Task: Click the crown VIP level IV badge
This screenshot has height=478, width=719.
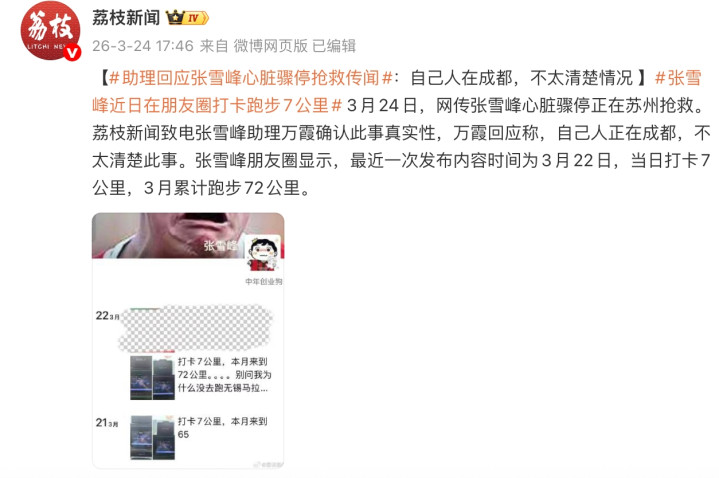Action: click(x=187, y=18)
